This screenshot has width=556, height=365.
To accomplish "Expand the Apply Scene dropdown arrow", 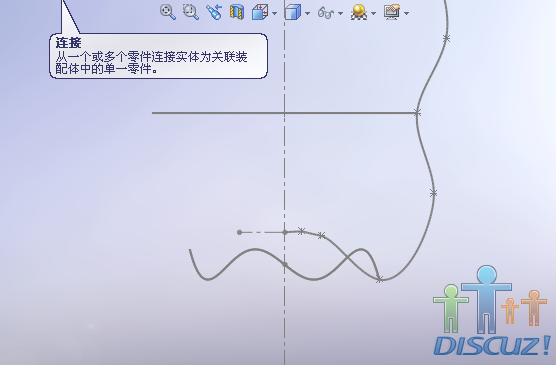I will pyautogui.click(x=373, y=13).
